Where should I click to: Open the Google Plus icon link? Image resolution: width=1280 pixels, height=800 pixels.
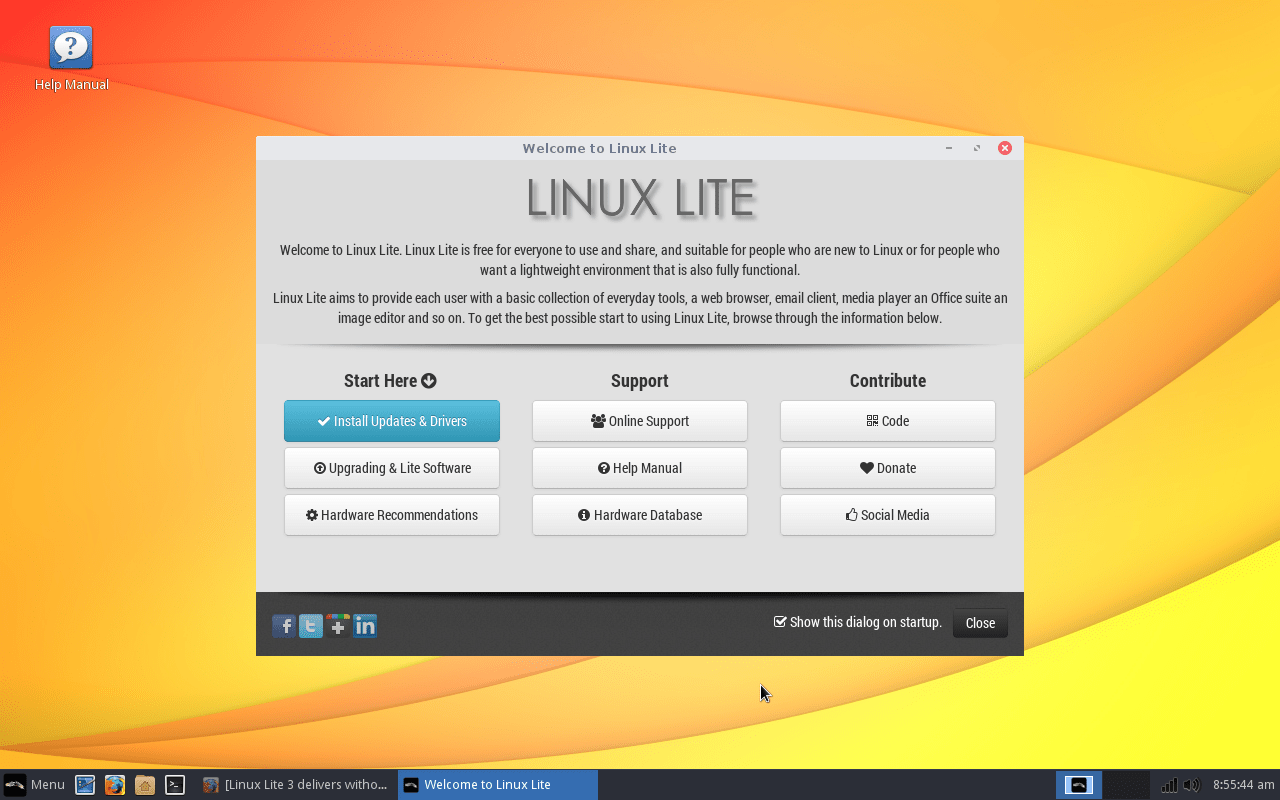click(338, 626)
